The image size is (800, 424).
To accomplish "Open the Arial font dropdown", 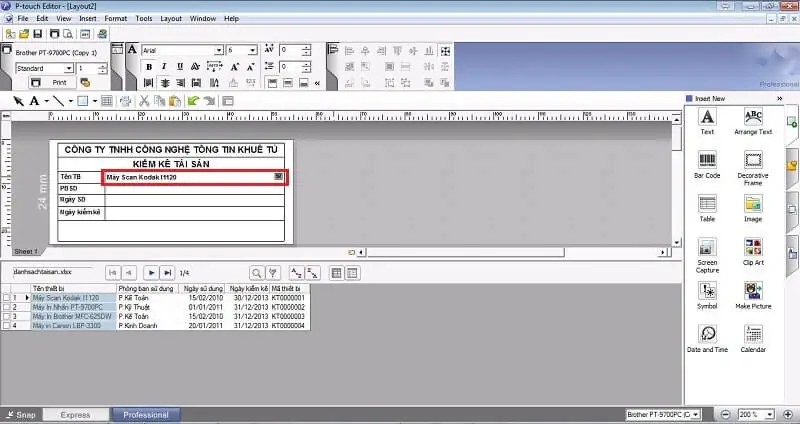I will point(218,50).
